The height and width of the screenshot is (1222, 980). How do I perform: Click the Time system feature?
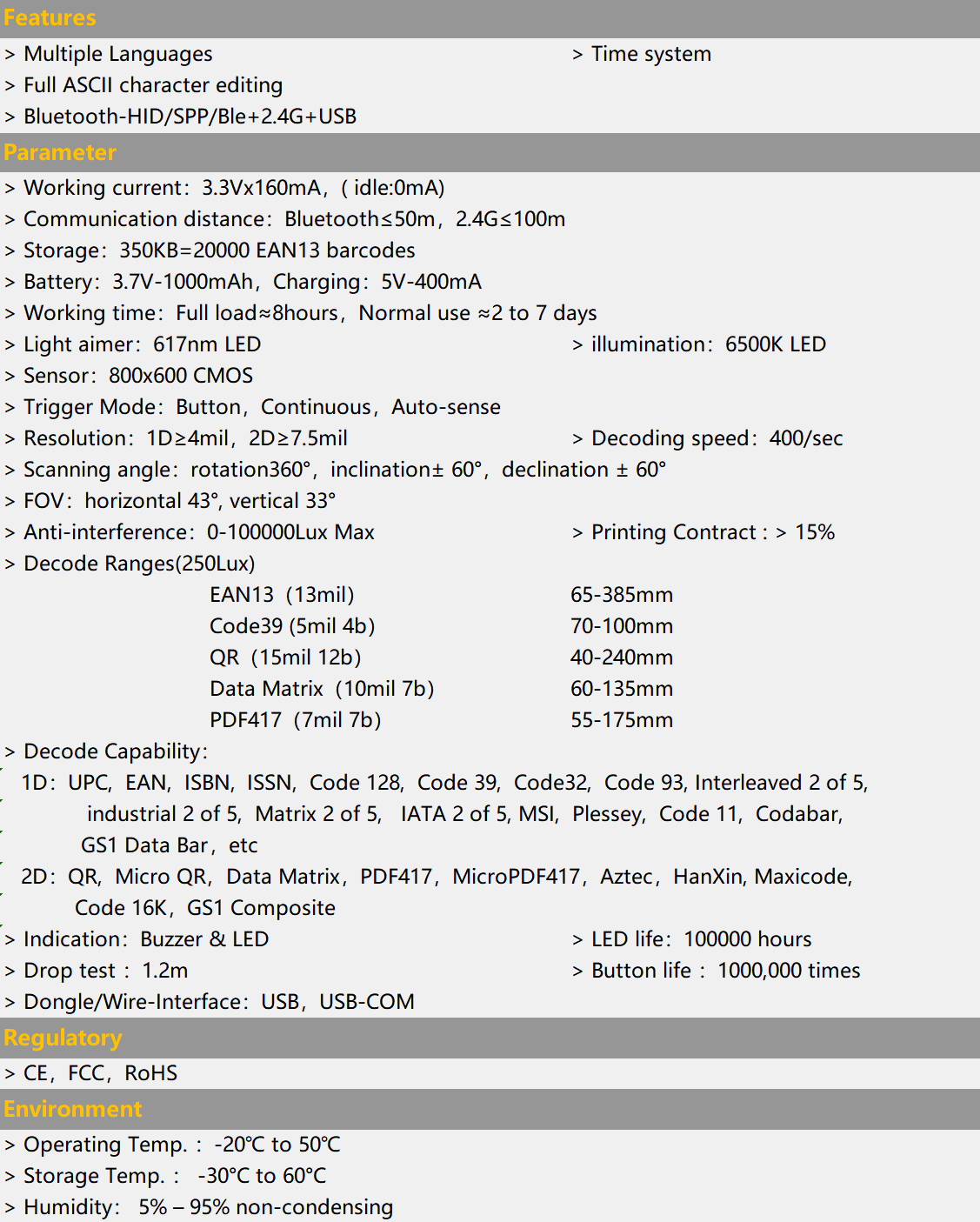pos(642,54)
